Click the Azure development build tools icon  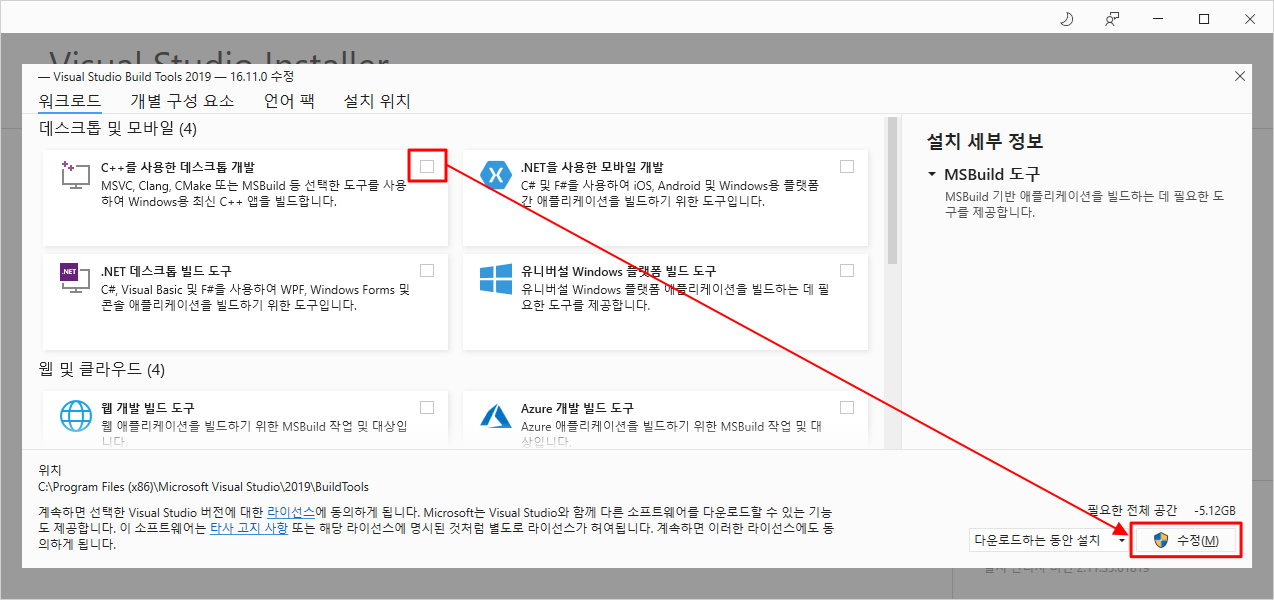[496, 416]
